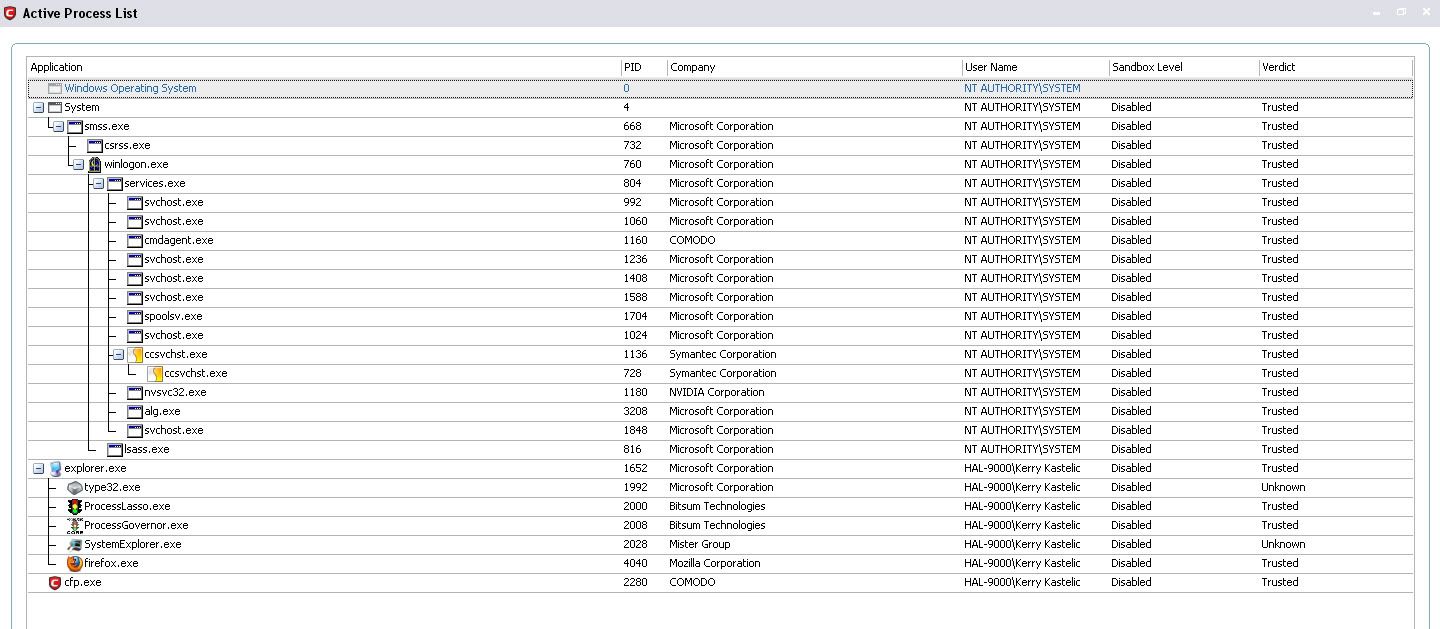The image size is (1440, 629).
Task: Click the NVIDIA Corporation company cell
Action: tap(717, 392)
